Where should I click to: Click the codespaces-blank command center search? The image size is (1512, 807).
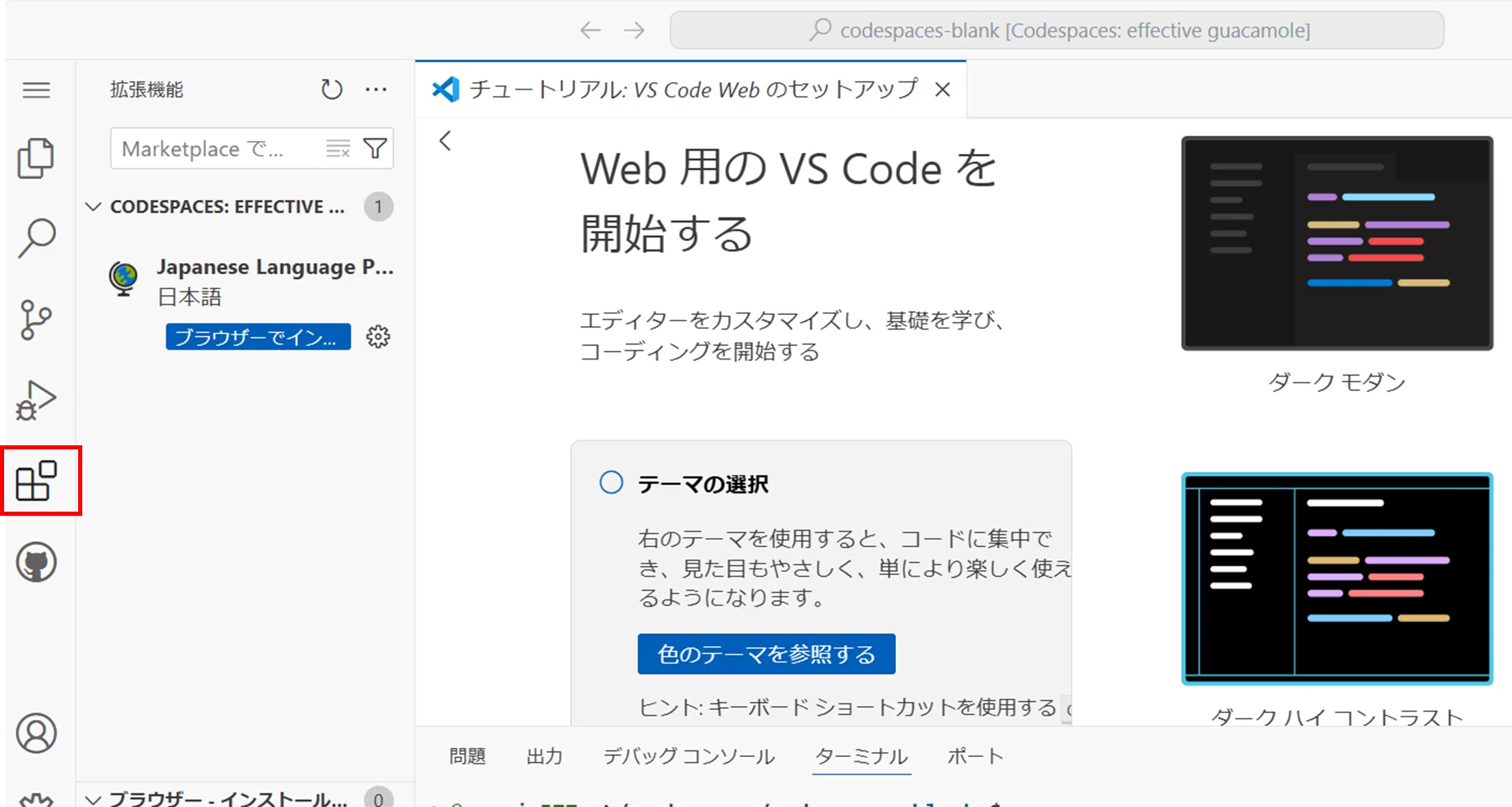pos(1057,30)
